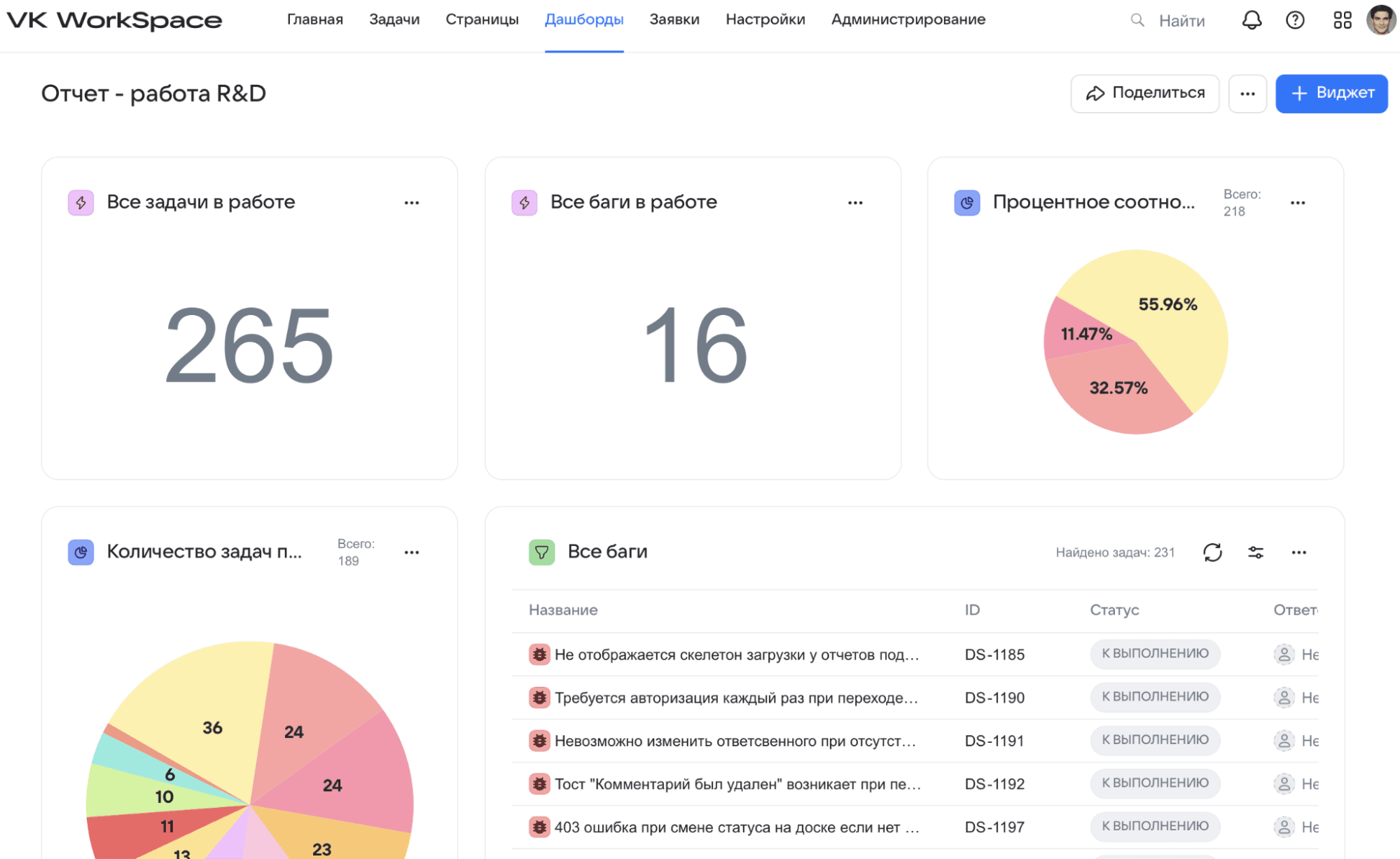Click bug icon for DS-1185 row
This screenshot has height=859, width=1400.
coord(539,655)
